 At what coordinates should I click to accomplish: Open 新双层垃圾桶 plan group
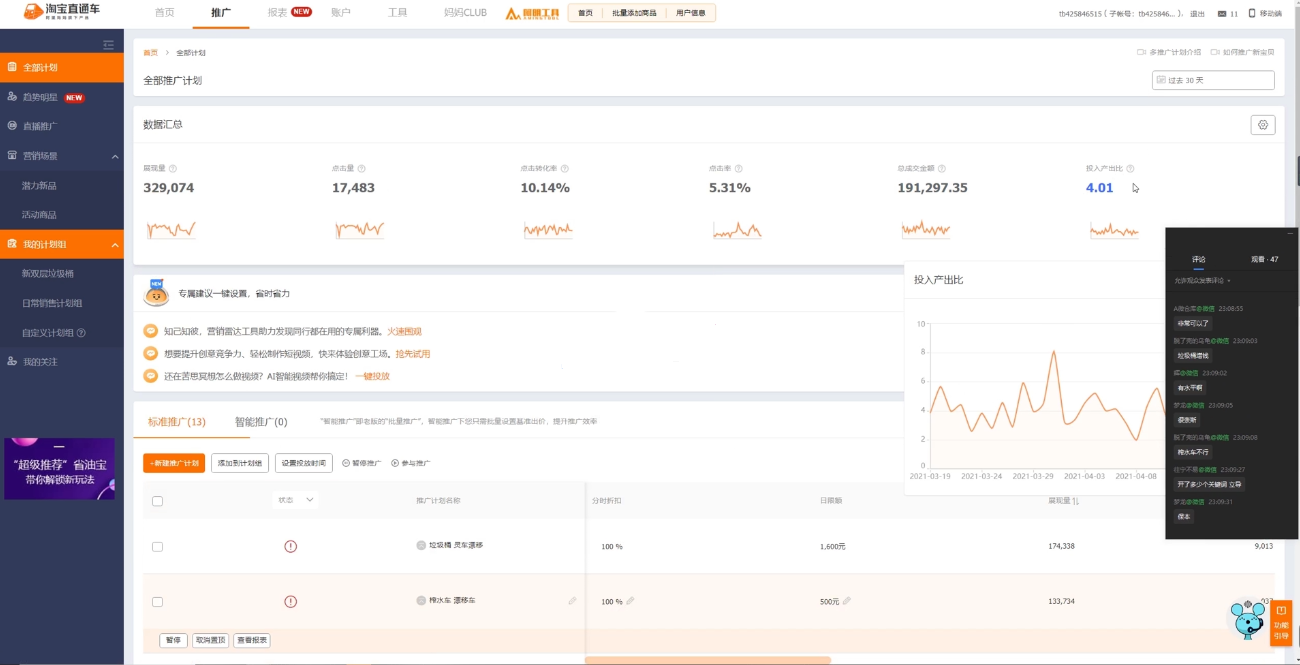tap(47, 273)
